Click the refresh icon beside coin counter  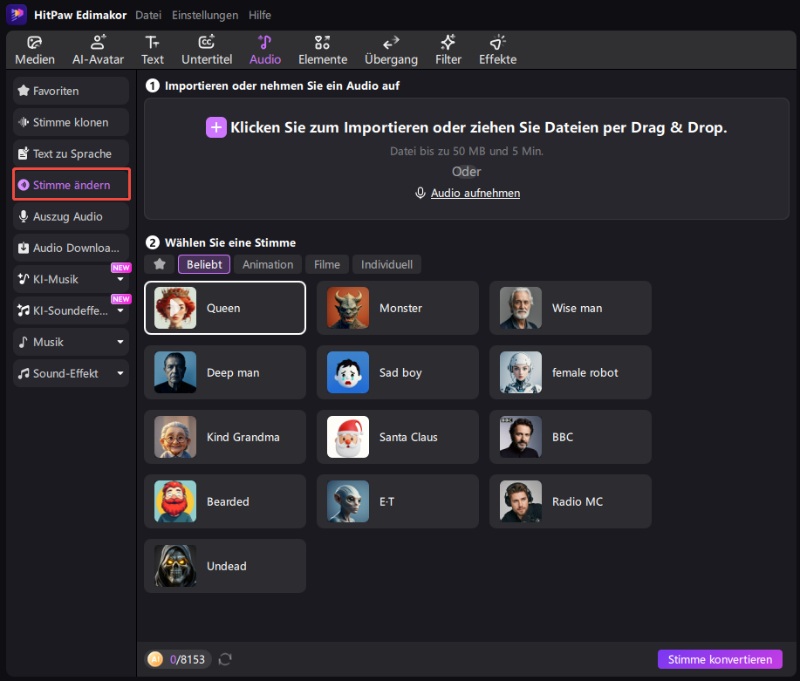tap(225, 659)
